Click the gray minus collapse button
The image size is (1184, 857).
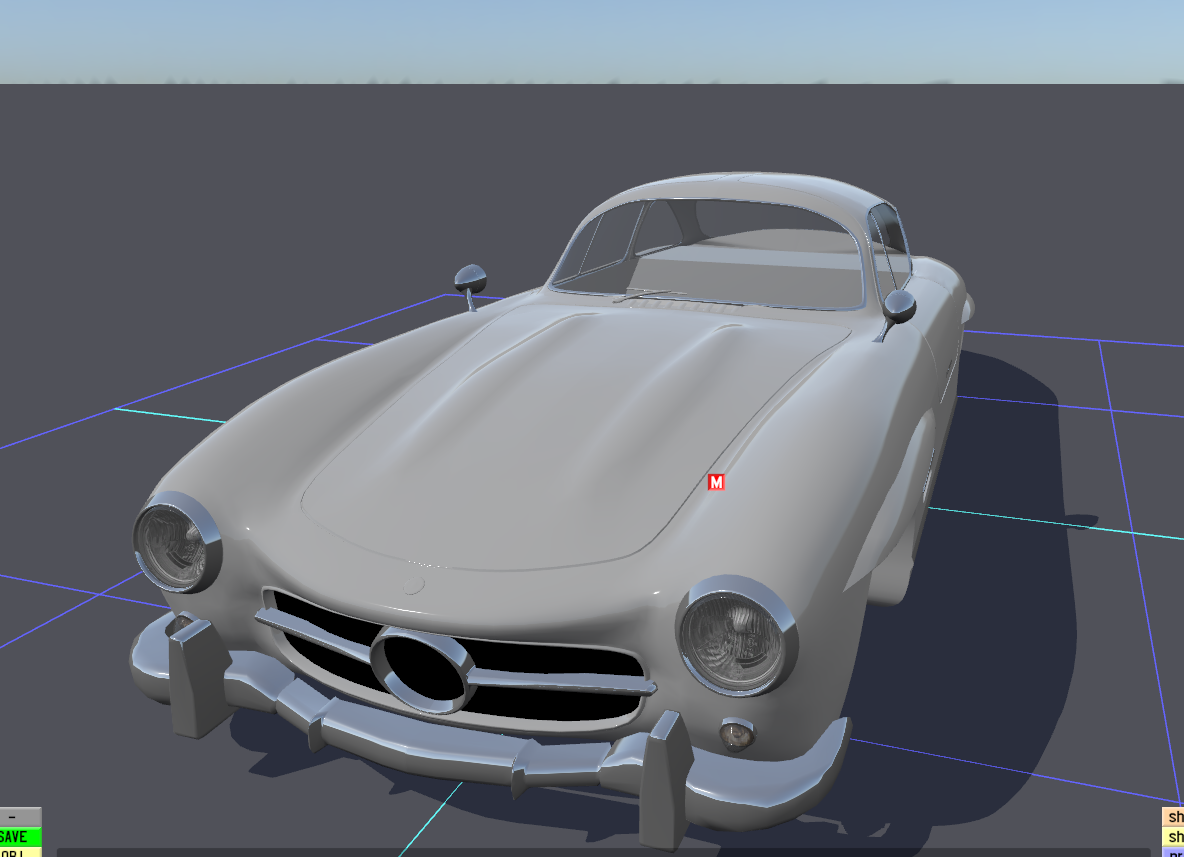20,817
